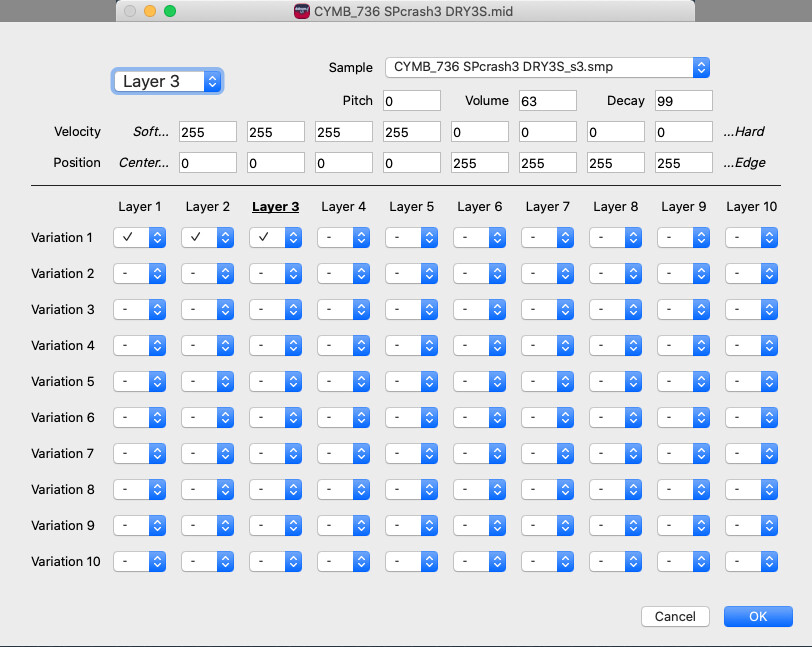
Task: Toggle the Variation 1 Layer 1 checkmark popup
Action: [x=140, y=237]
